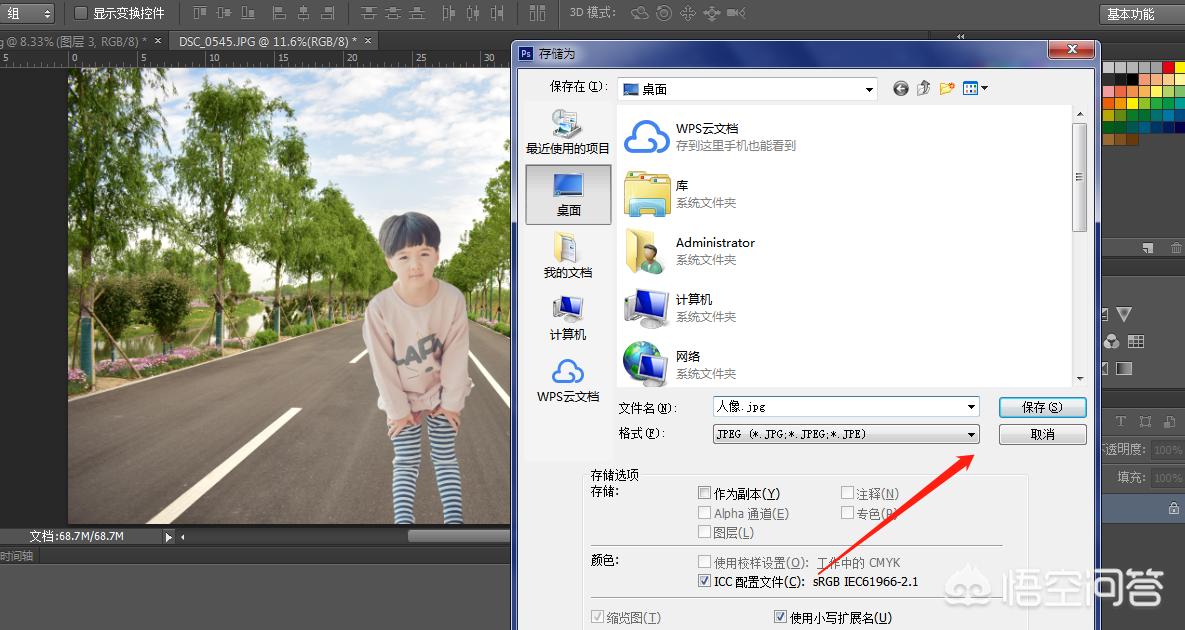
Task: Select the trash (delete layer) icon
Action: [x=1176, y=247]
